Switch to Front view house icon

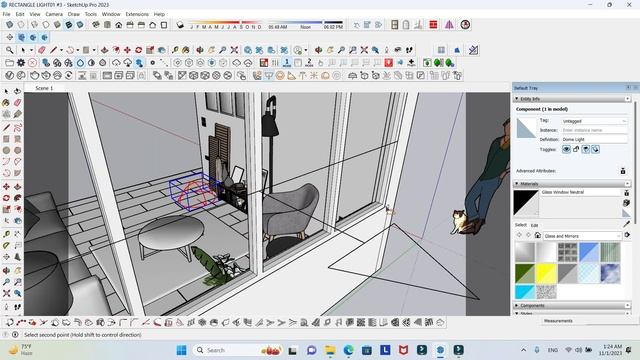(118, 25)
